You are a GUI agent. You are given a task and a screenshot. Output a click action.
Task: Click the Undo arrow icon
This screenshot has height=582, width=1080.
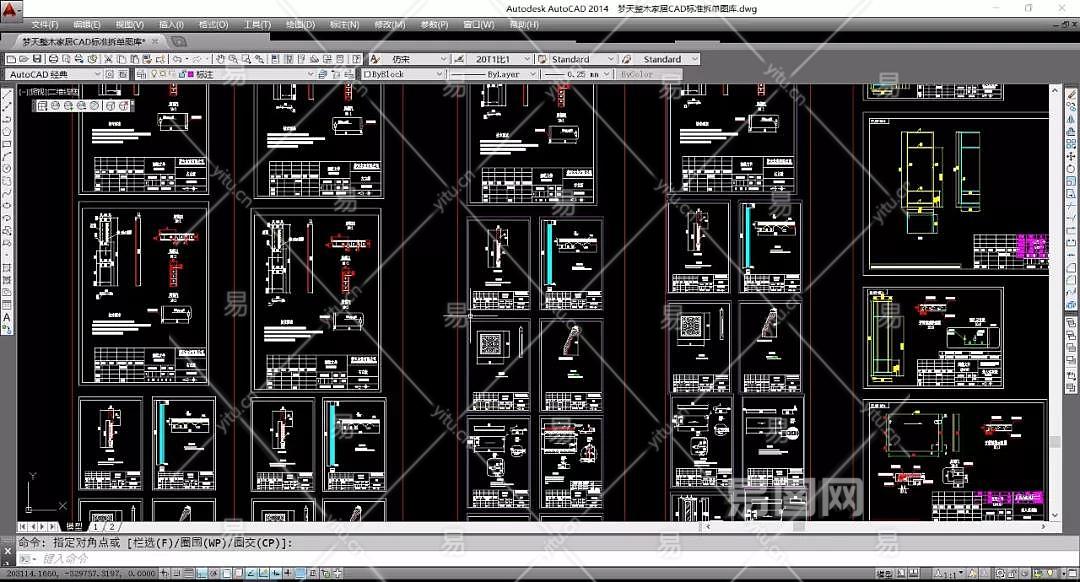pos(176,60)
